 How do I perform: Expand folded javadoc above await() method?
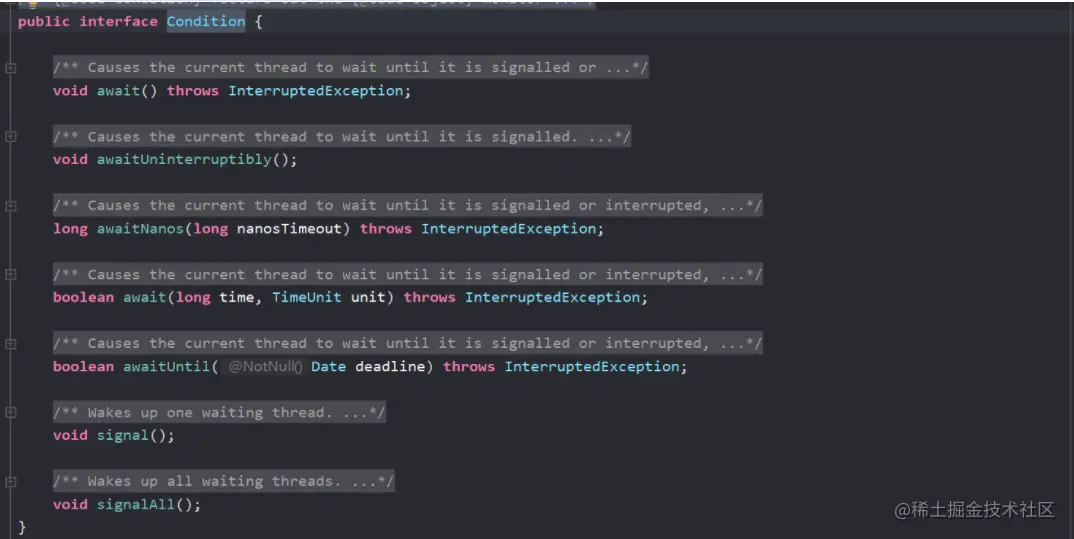tap(10, 68)
